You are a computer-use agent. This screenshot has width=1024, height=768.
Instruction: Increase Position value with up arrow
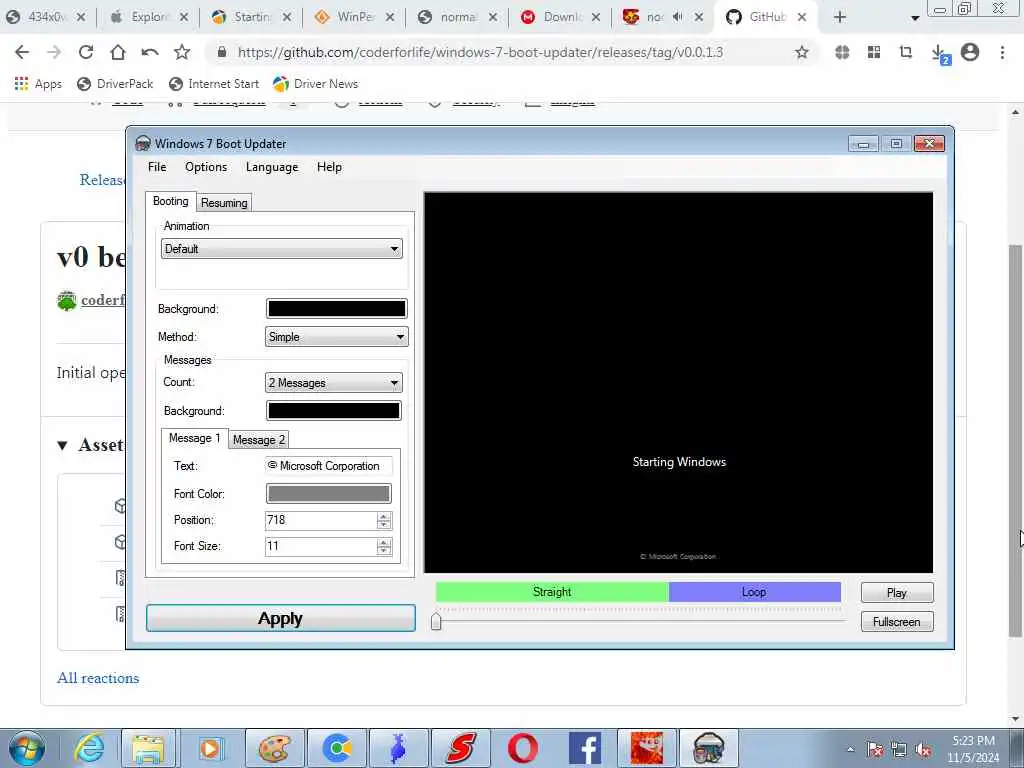pos(384,517)
